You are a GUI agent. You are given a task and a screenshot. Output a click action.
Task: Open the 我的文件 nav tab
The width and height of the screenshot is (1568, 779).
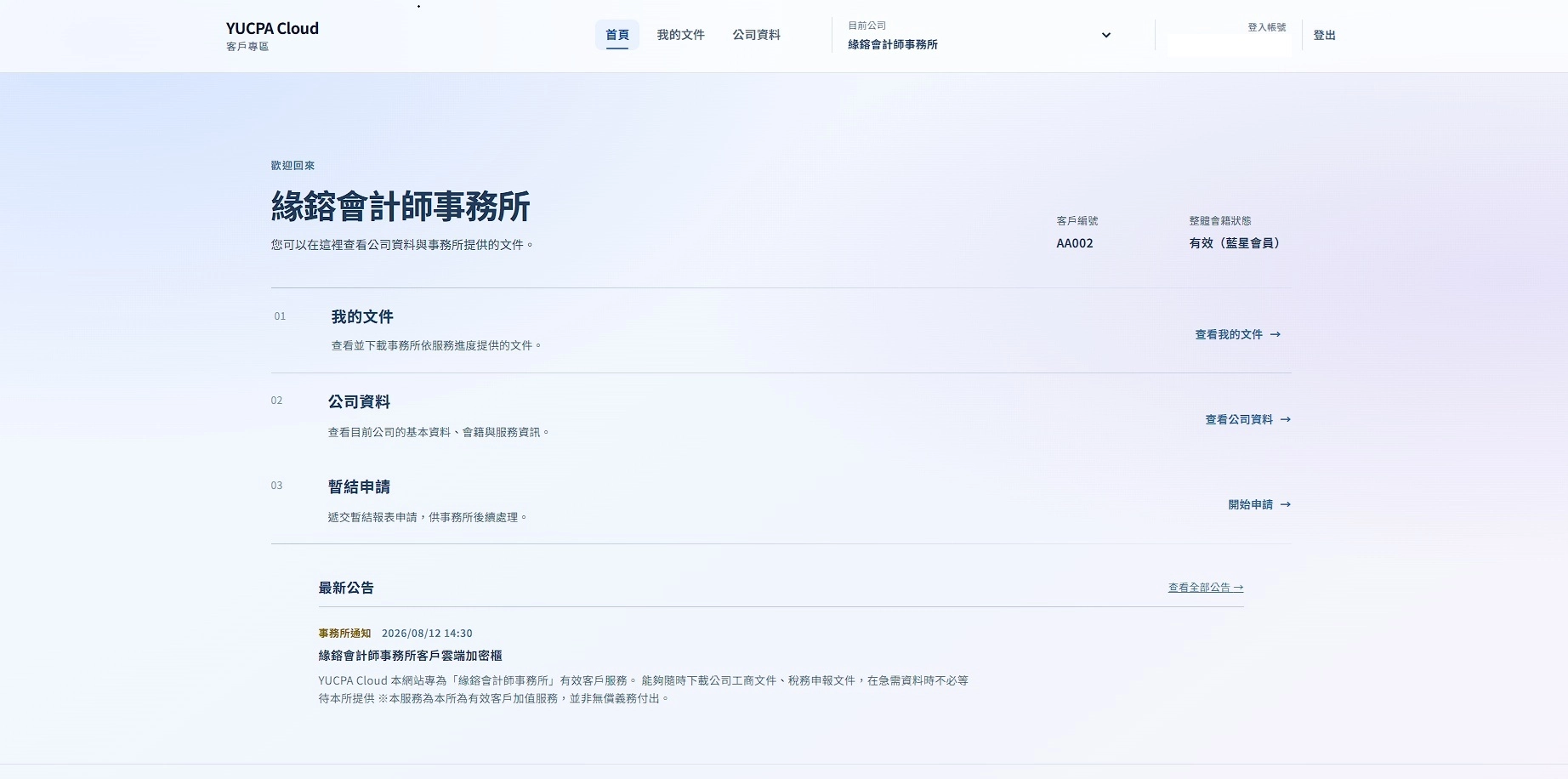[680, 35]
